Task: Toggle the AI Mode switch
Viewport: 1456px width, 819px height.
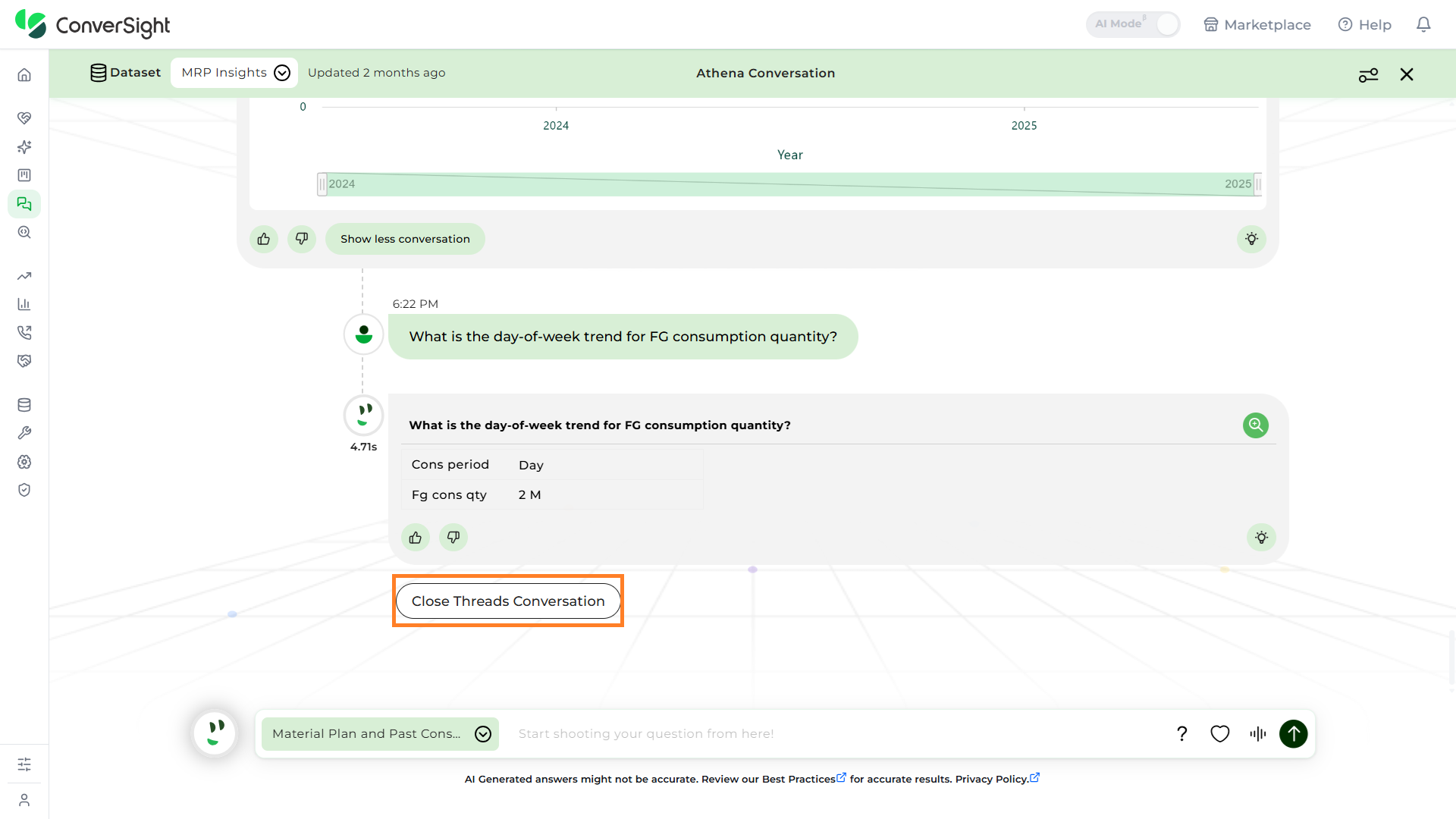Action: point(1134,24)
